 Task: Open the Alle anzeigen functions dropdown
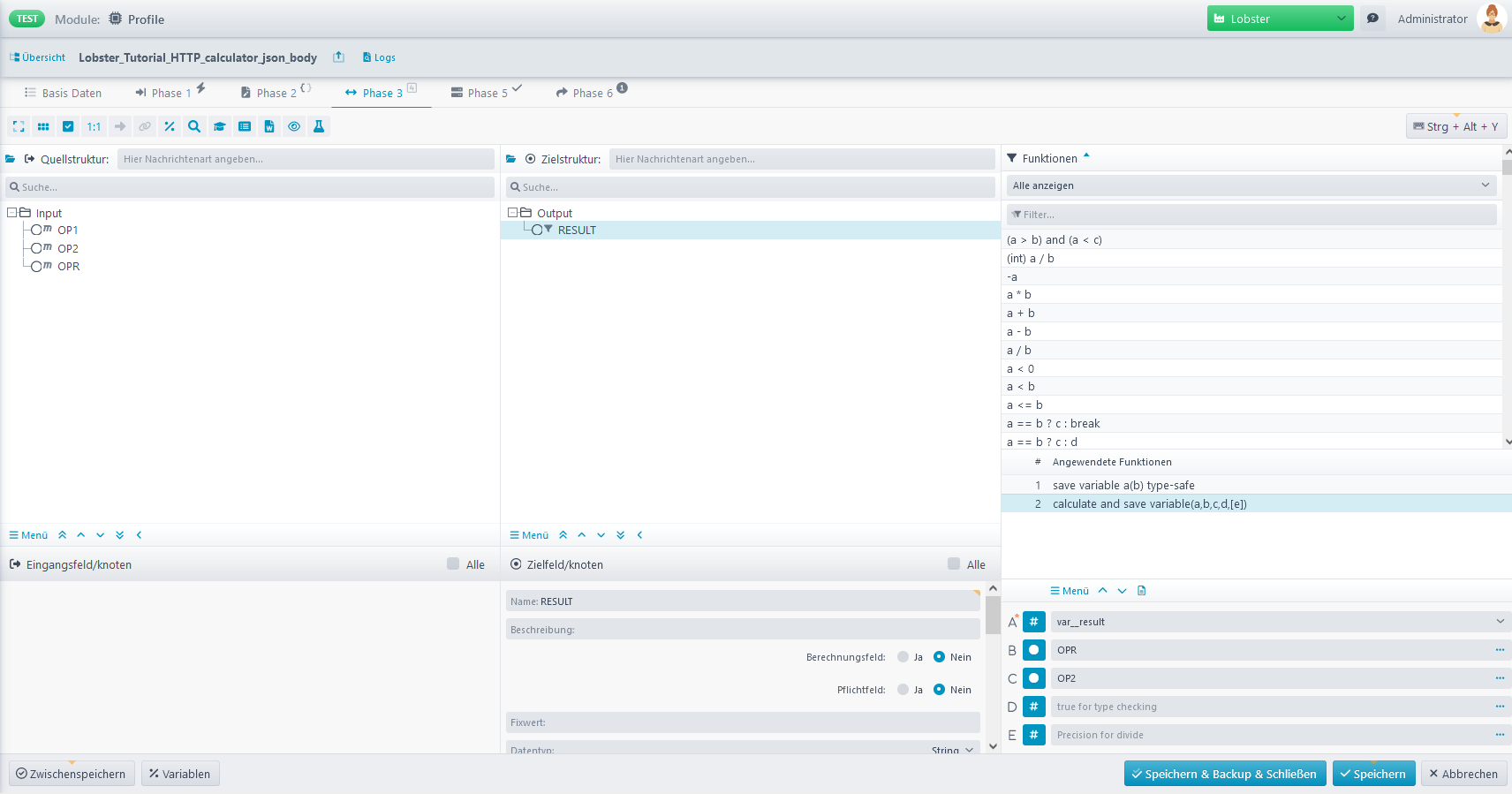(x=1251, y=185)
